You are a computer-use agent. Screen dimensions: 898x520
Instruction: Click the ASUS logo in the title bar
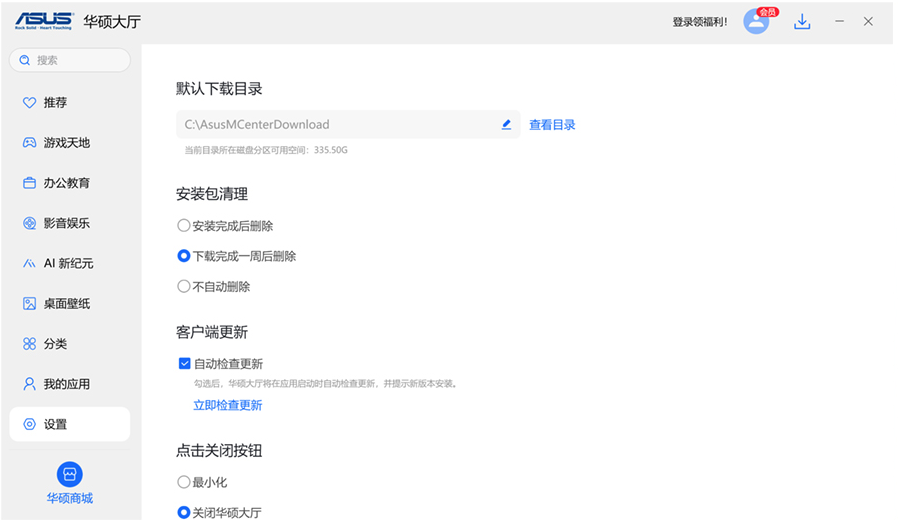(44, 21)
